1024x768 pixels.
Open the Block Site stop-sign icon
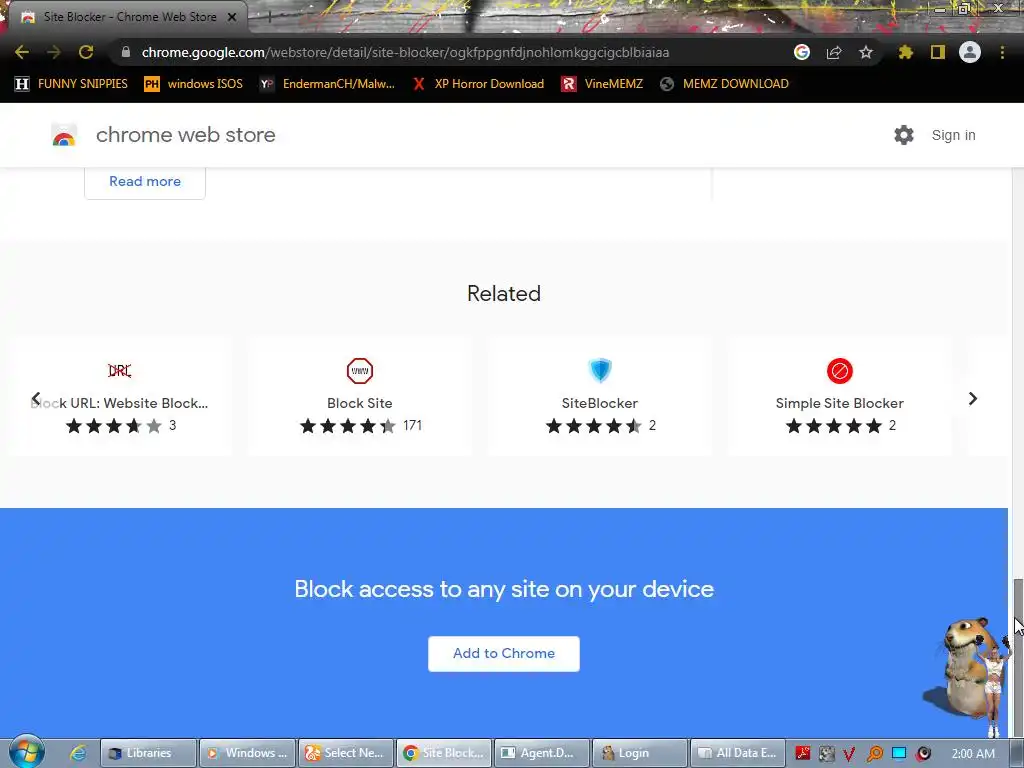point(360,371)
